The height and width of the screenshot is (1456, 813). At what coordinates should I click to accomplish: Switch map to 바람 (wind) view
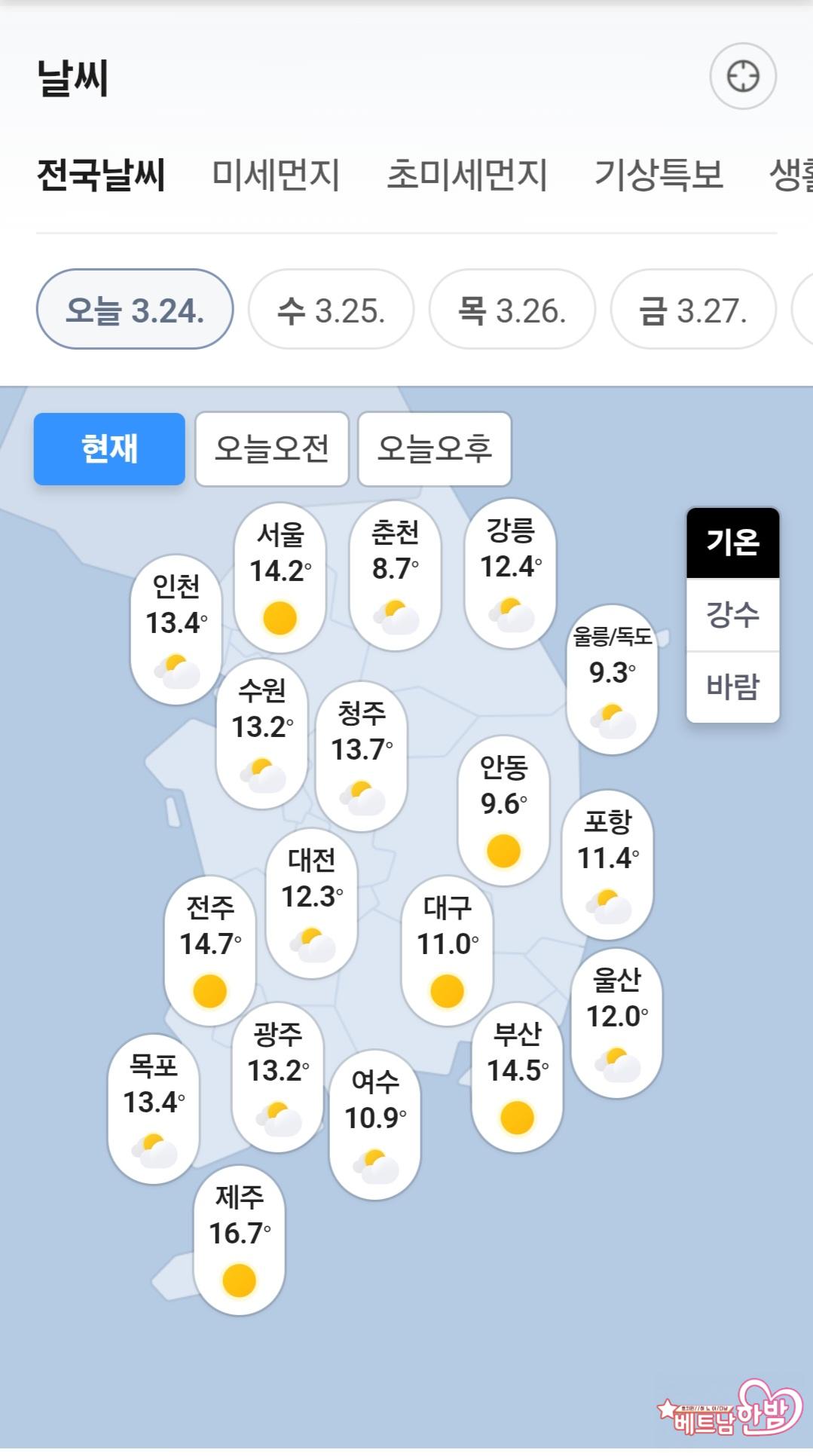732,687
